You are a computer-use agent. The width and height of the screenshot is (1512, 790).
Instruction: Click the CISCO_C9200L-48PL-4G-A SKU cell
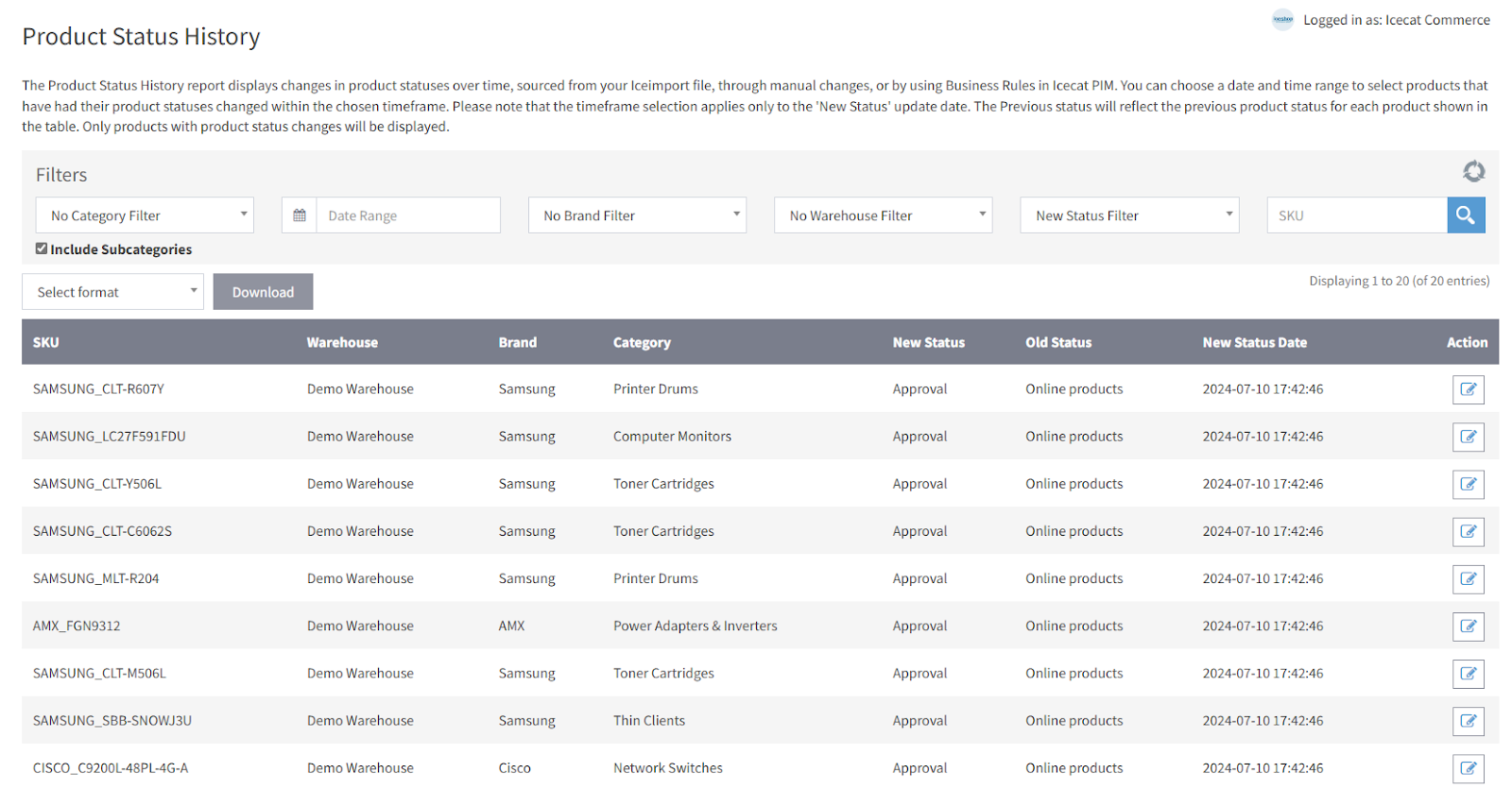pyautogui.click(x=110, y=767)
